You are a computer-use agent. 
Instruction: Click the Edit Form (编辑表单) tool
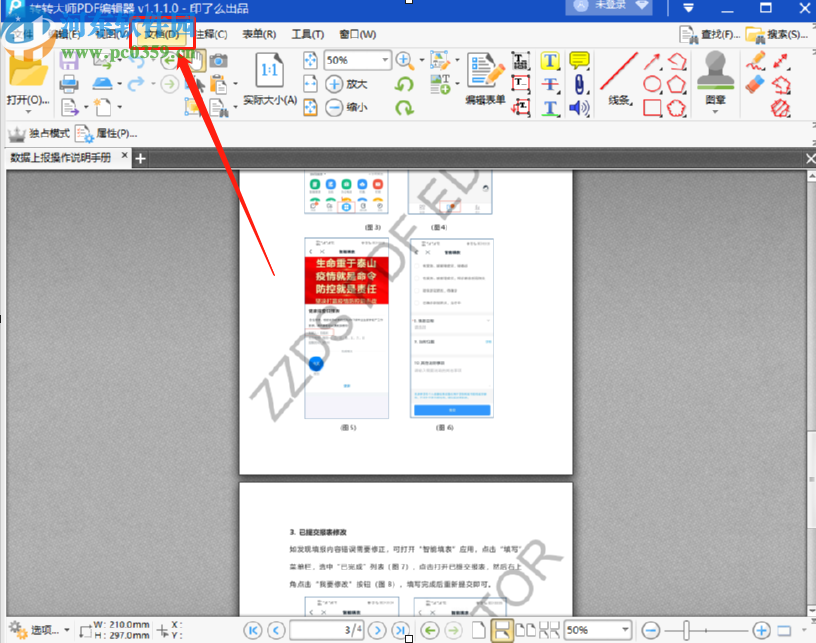coord(486,78)
